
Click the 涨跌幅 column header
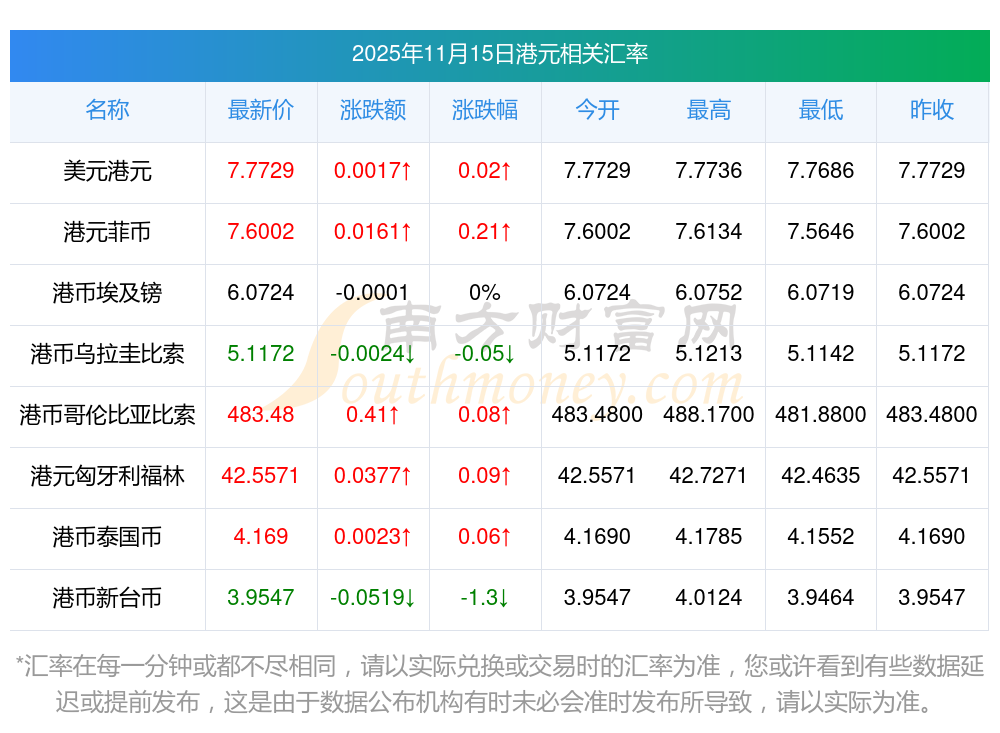[x=485, y=110]
